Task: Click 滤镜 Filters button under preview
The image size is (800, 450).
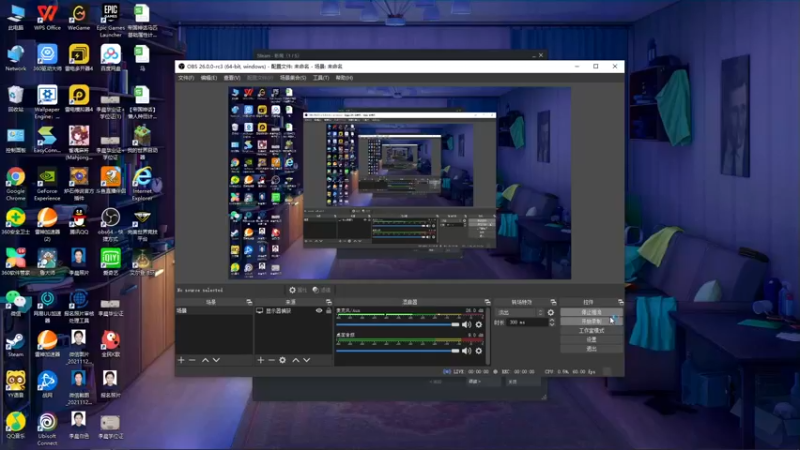Action: click(321, 290)
